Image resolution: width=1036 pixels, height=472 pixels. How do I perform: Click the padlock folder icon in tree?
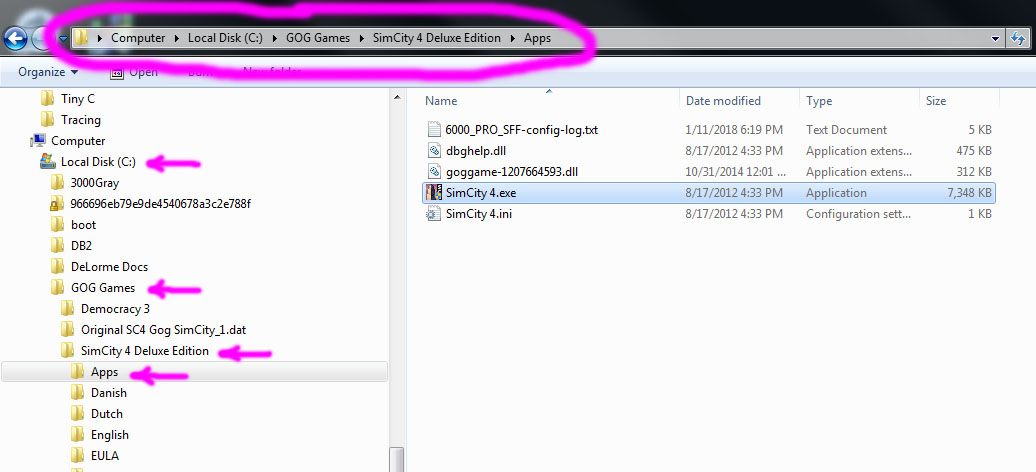pos(57,204)
